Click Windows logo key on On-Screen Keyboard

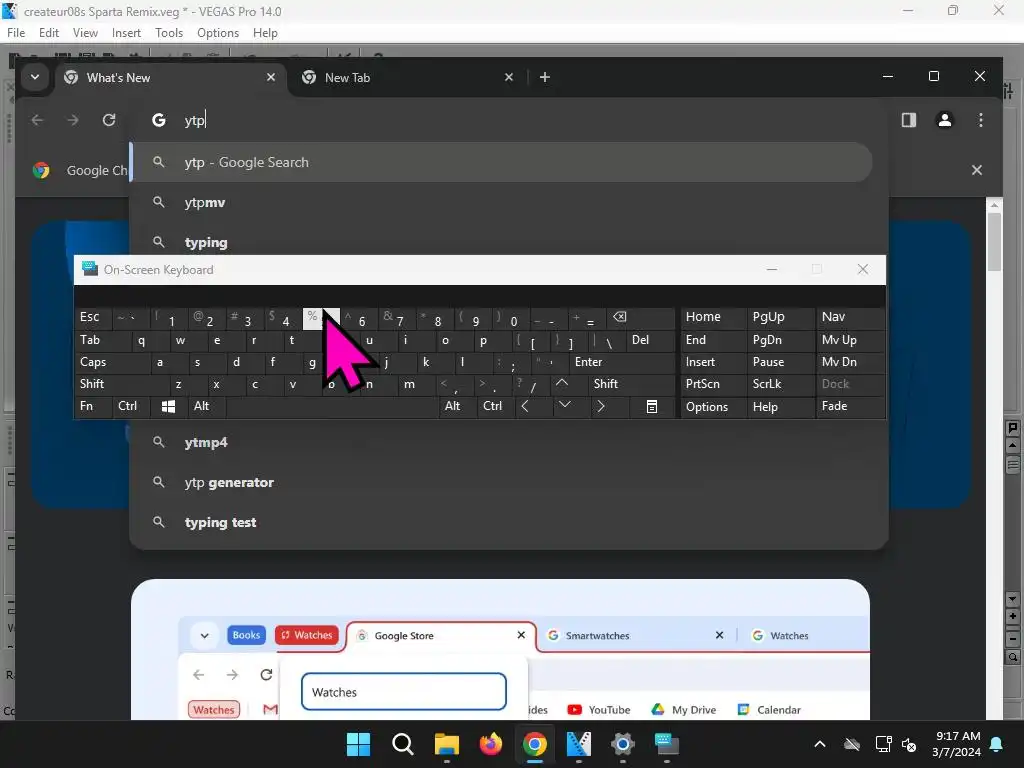tap(168, 406)
